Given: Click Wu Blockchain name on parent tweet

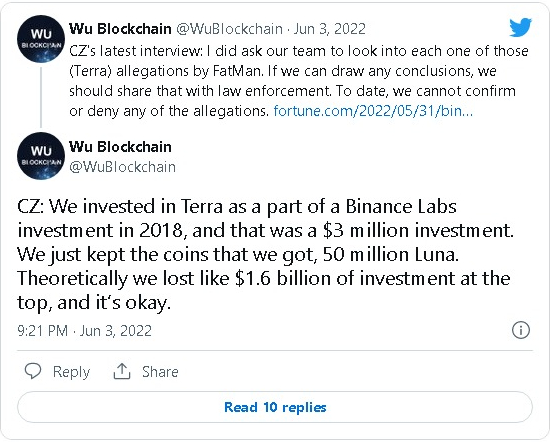Looking at the screenshot, I should [120, 29].
